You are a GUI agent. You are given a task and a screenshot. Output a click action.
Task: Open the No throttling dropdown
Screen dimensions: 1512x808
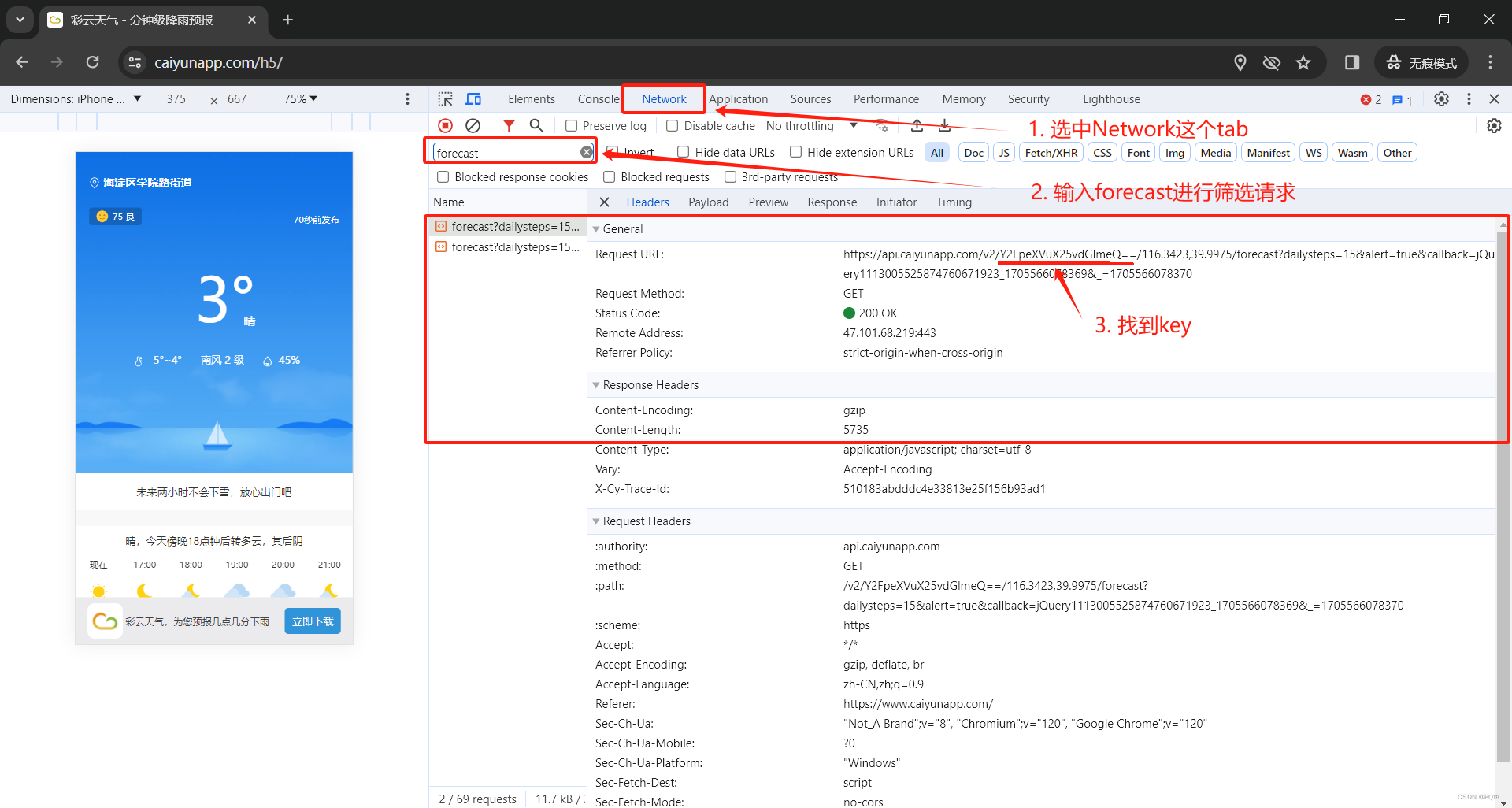(x=811, y=126)
